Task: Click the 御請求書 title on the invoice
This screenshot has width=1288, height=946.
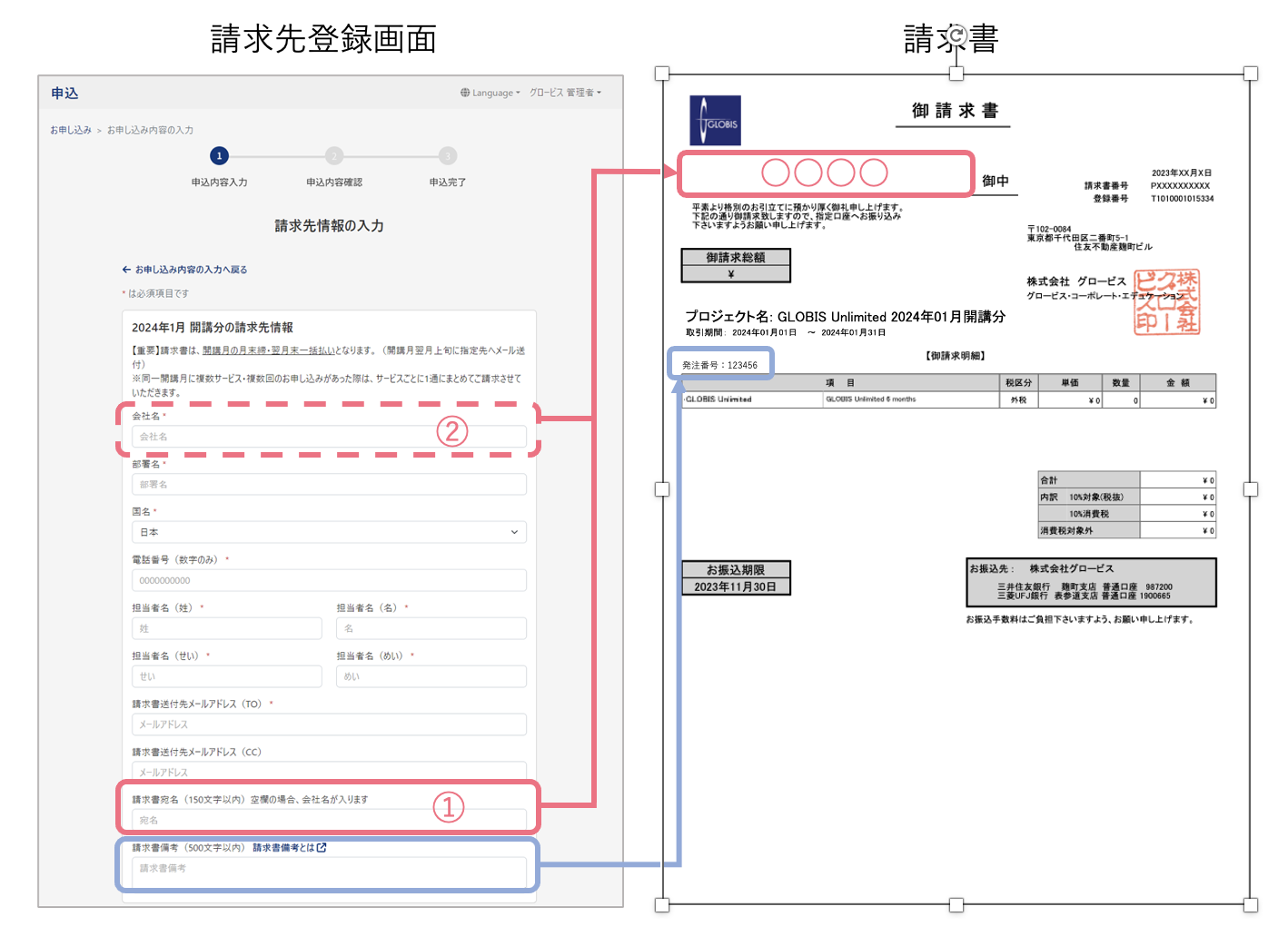Action: [955, 111]
